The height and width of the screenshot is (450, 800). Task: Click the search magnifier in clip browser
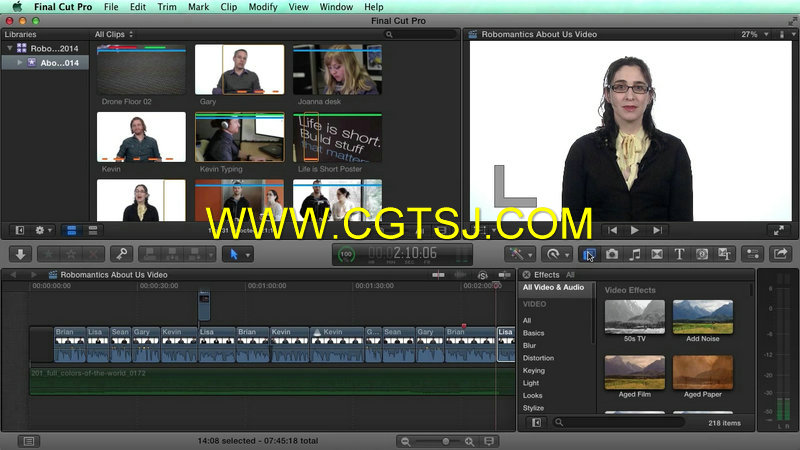(x=389, y=34)
